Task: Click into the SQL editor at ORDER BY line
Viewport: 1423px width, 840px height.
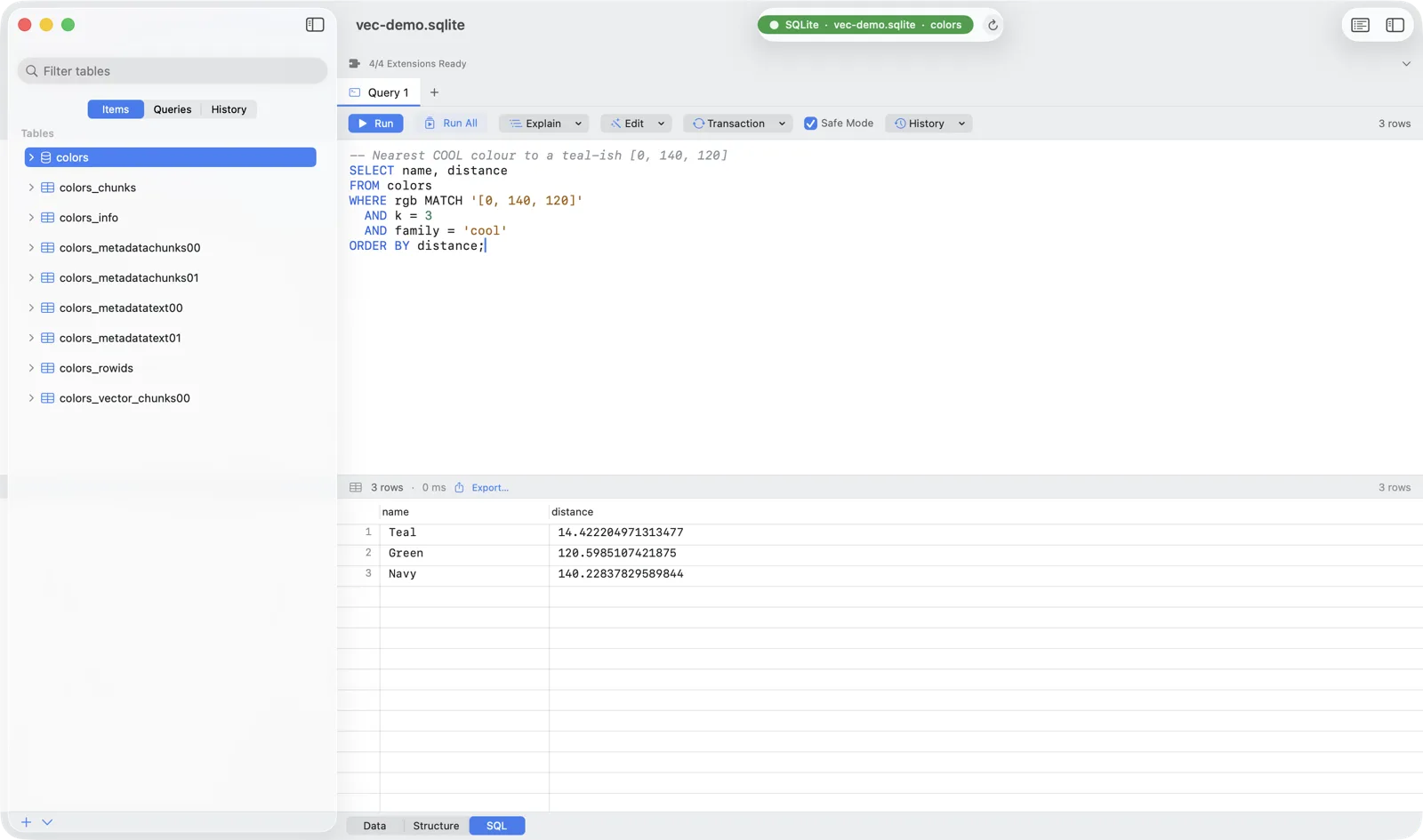Action: (x=417, y=246)
